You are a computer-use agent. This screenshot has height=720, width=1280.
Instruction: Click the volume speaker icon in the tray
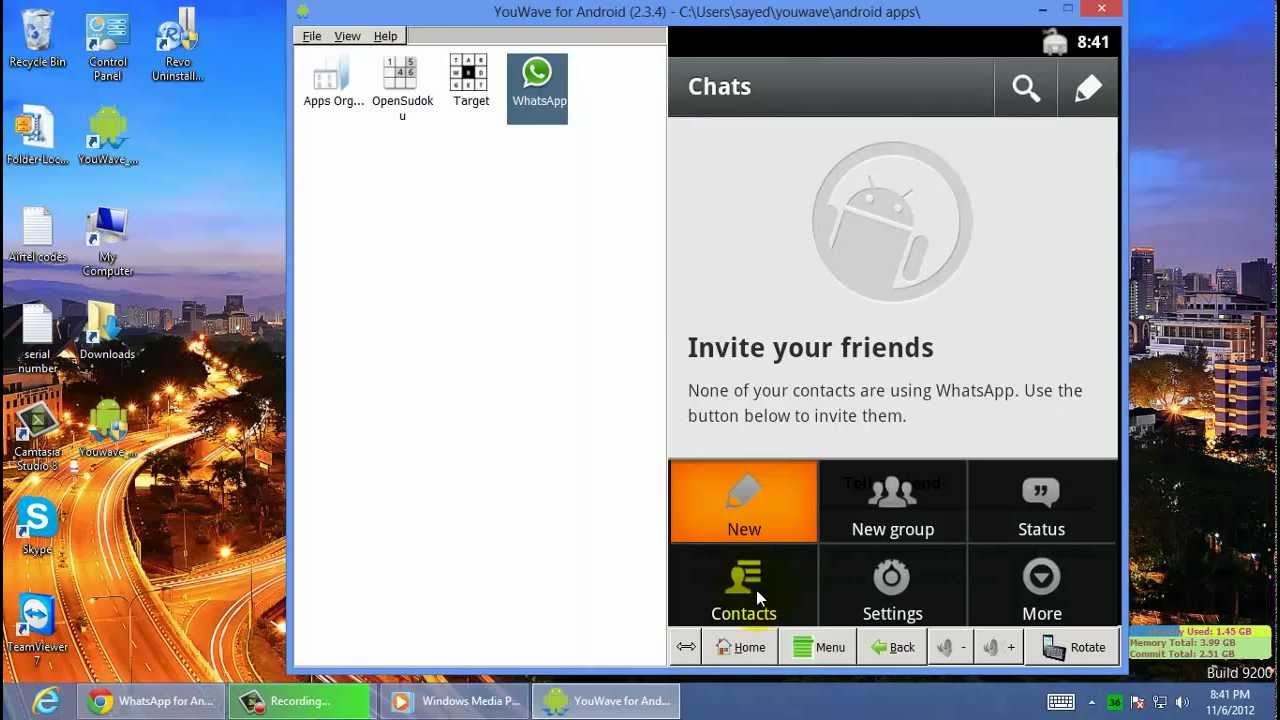1182,702
